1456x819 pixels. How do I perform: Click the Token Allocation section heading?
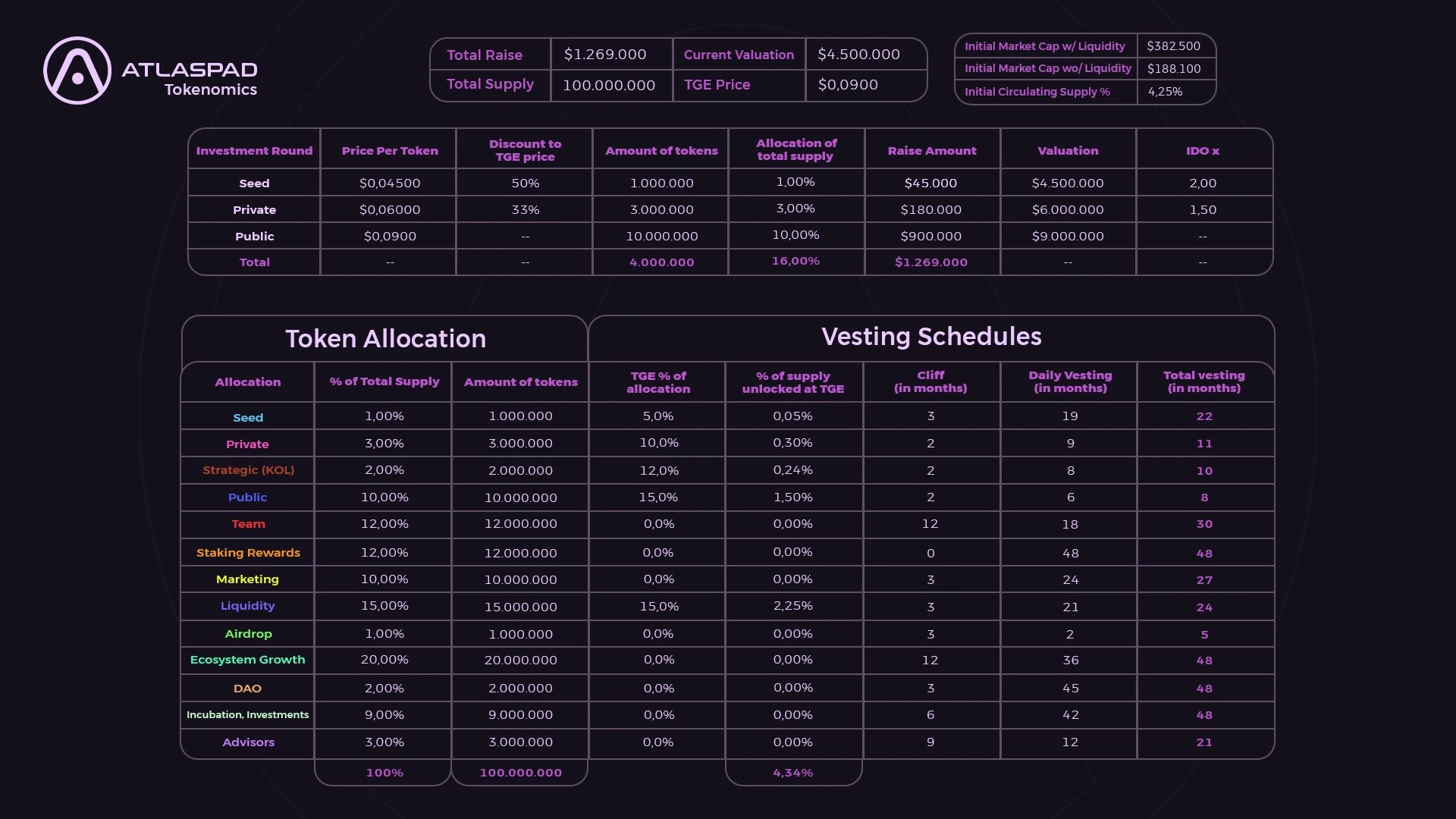click(385, 338)
